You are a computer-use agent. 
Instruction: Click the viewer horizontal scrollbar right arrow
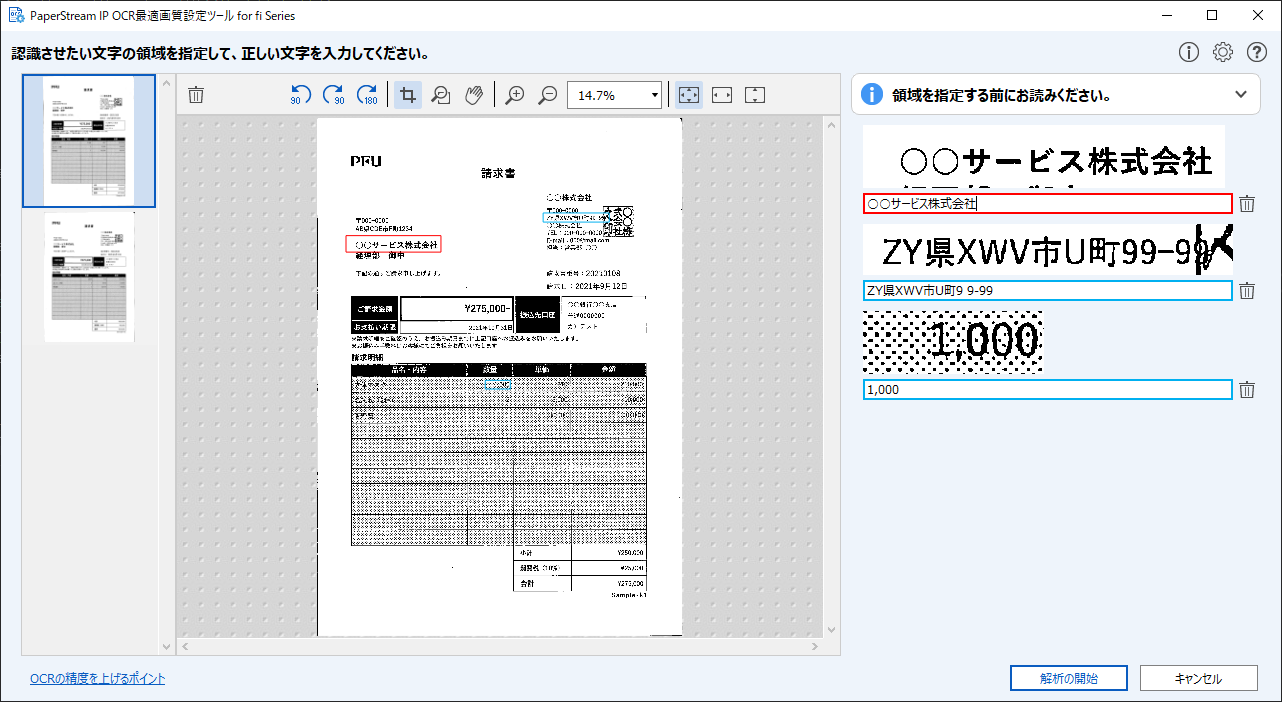[x=816, y=645]
